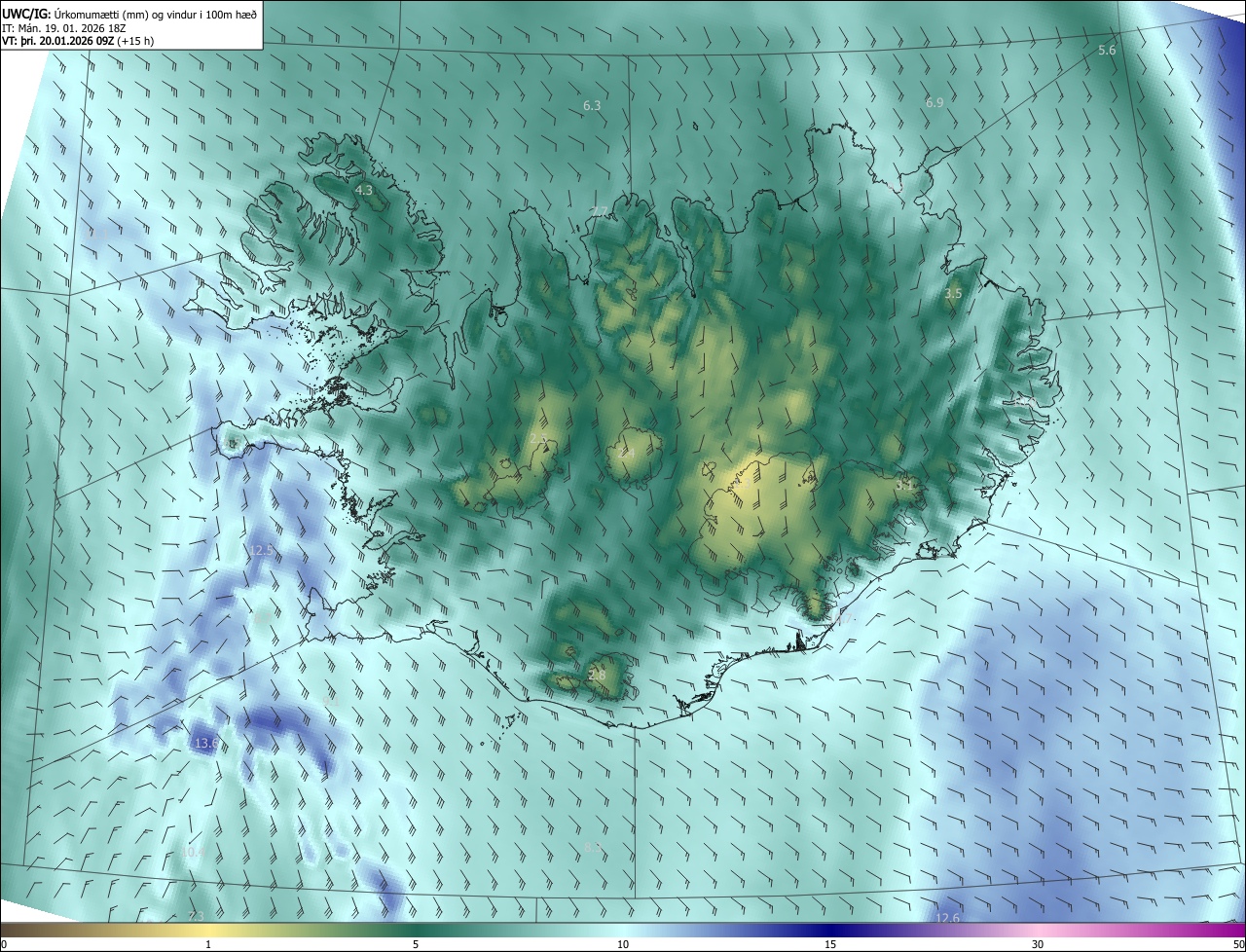Click the 4.3 value over the Westfjords
The image size is (1246, 952).
(364, 191)
